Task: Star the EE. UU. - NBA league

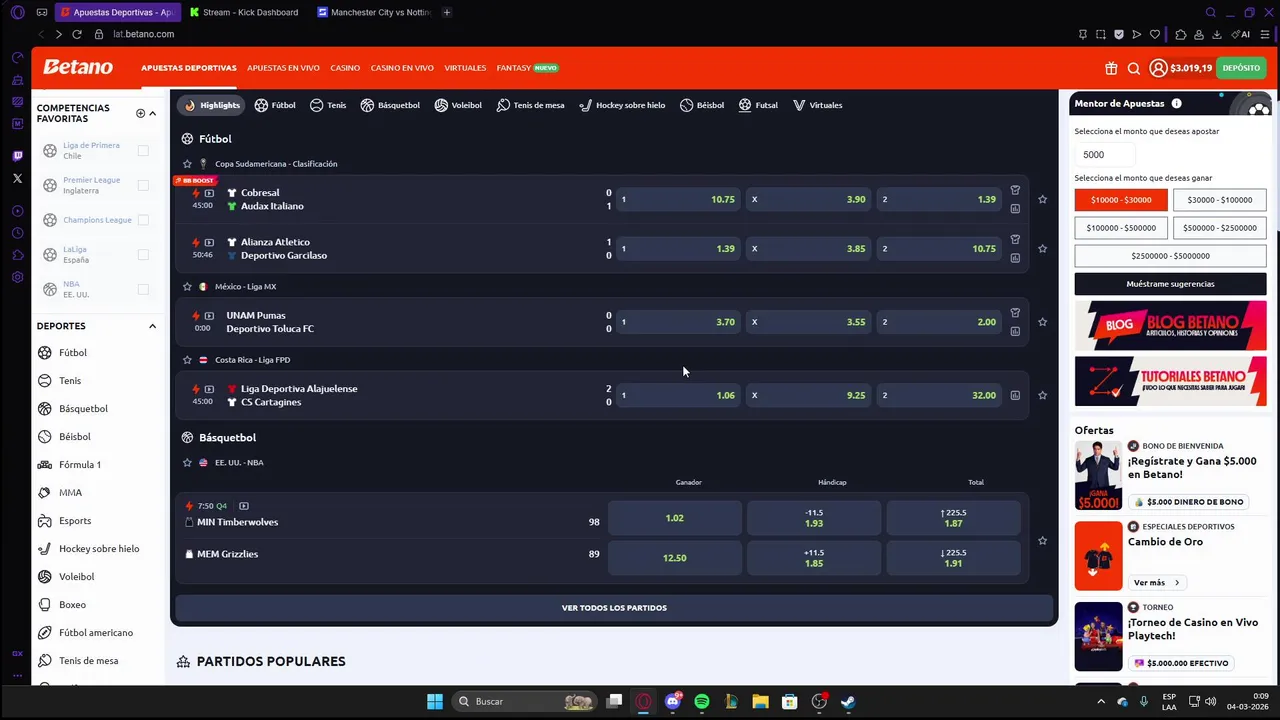Action: tap(187, 463)
